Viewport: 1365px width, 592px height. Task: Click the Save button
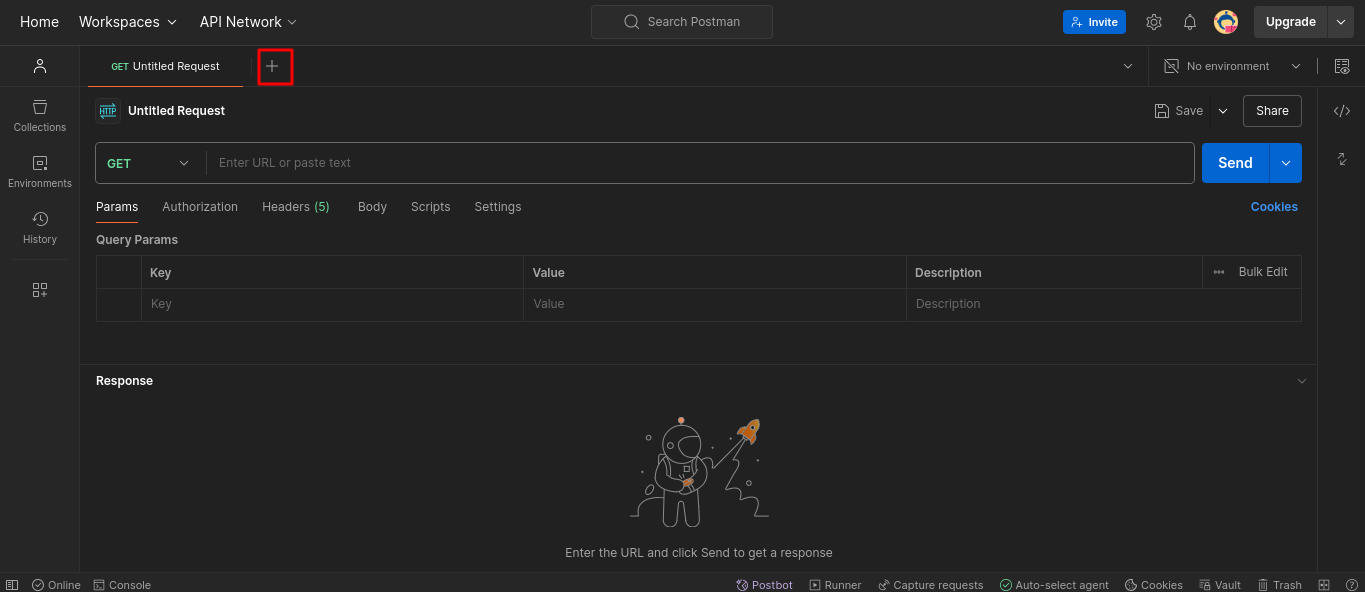(1179, 111)
